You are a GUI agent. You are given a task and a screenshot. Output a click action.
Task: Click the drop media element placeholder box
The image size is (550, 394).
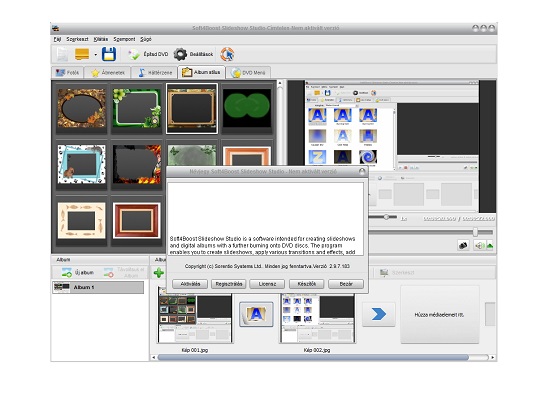pos(440,314)
